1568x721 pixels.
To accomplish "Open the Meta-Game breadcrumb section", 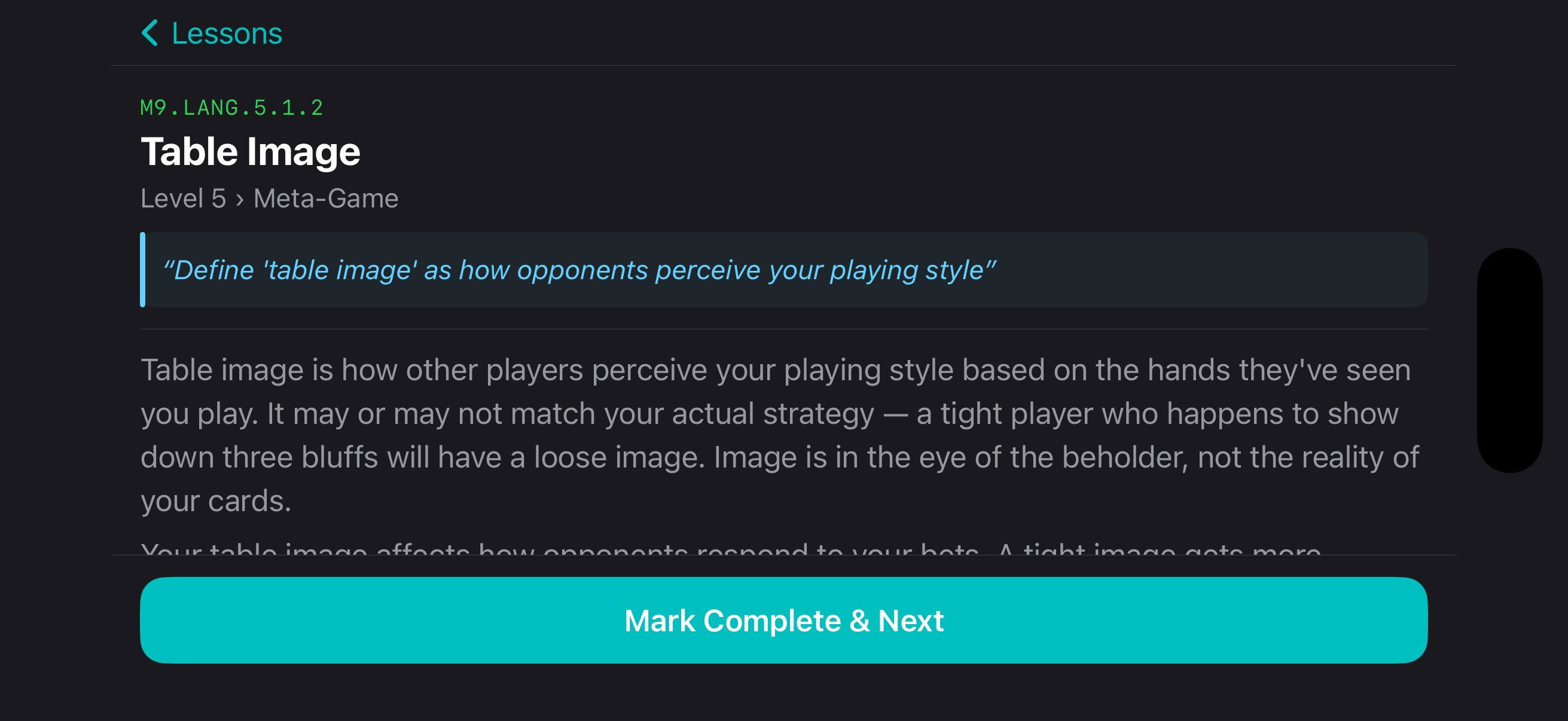I will [326, 198].
